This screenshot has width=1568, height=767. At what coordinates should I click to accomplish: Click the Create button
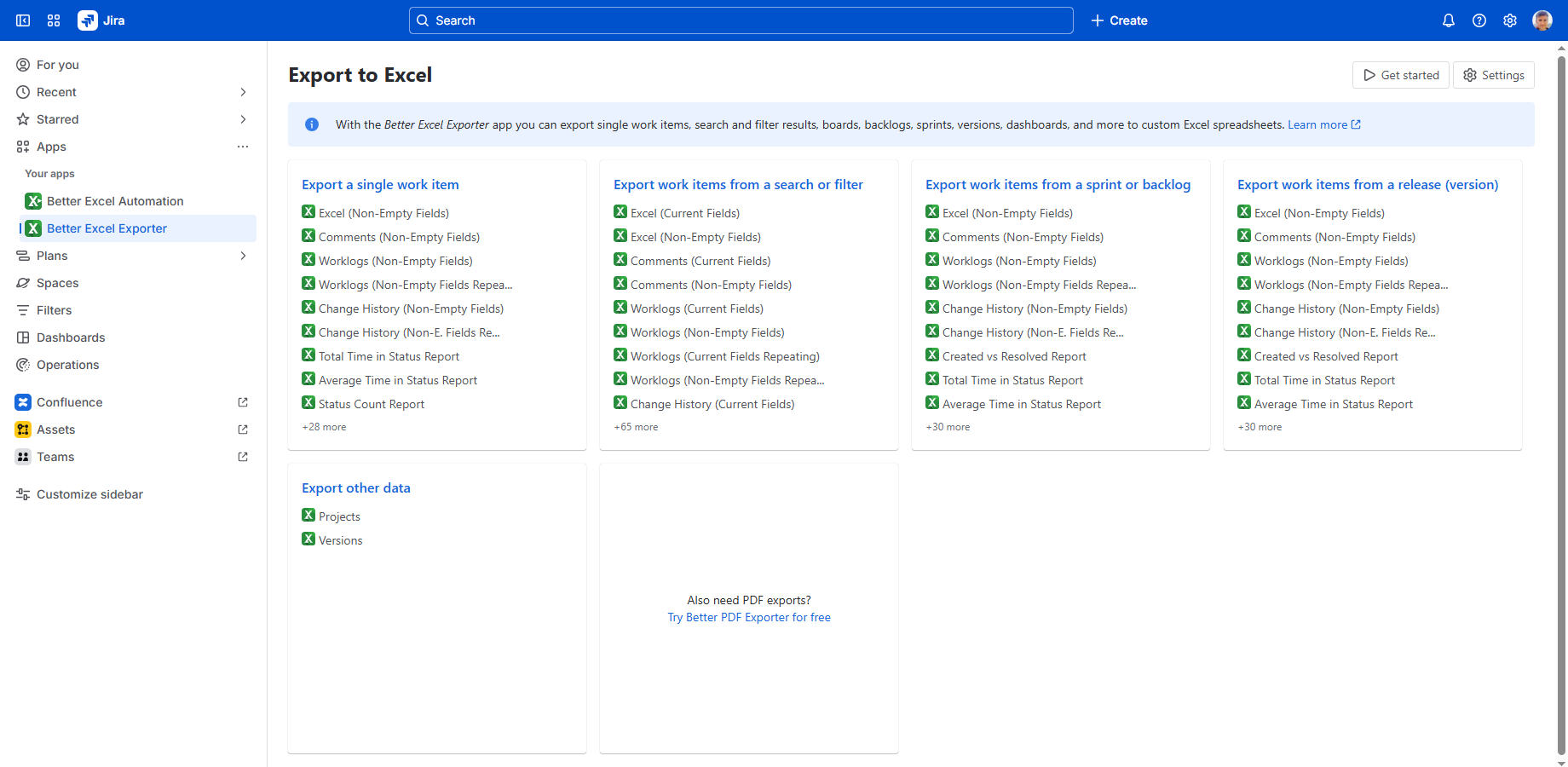[1119, 20]
